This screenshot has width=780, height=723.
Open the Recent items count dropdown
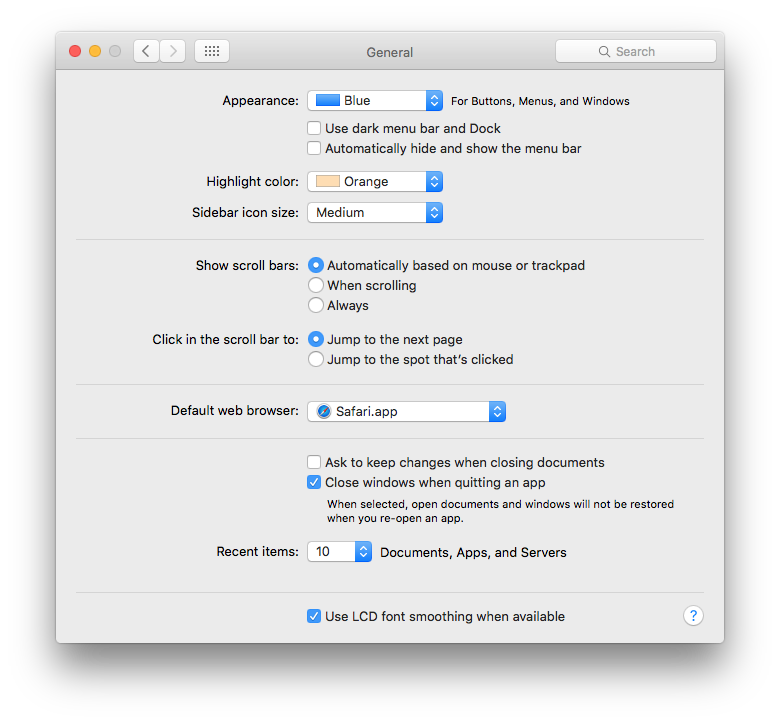click(x=340, y=552)
